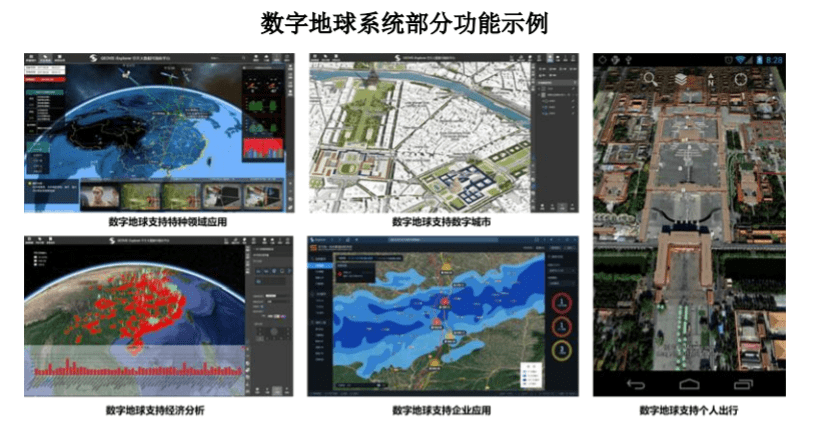816x436 pixels.
Task: Click the address bar in enterprise app window
Action: [x=443, y=240]
